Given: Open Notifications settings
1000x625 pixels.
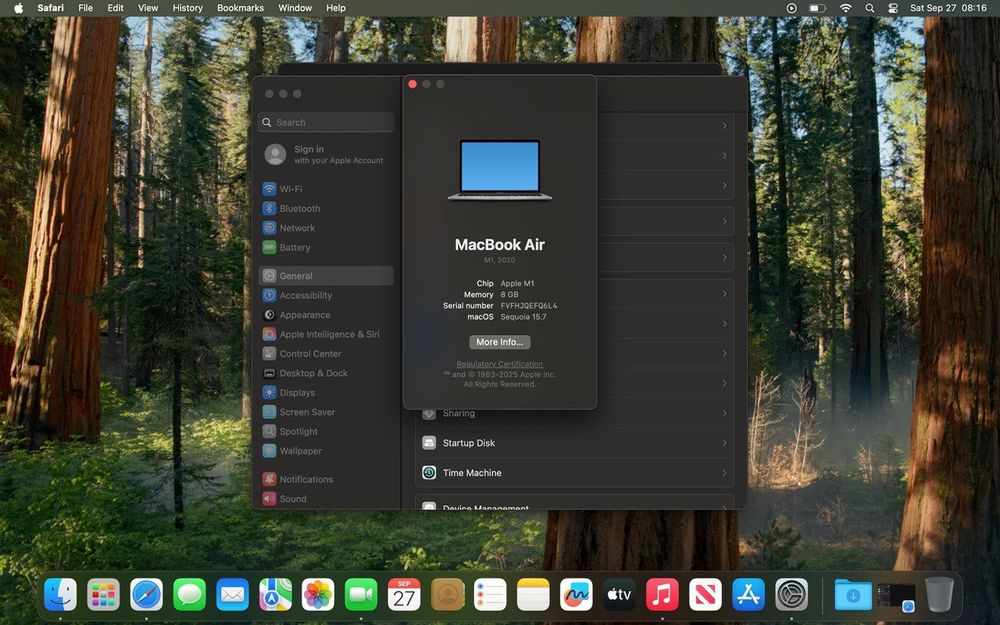Looking at the screenshot, I should pos(305,480).
